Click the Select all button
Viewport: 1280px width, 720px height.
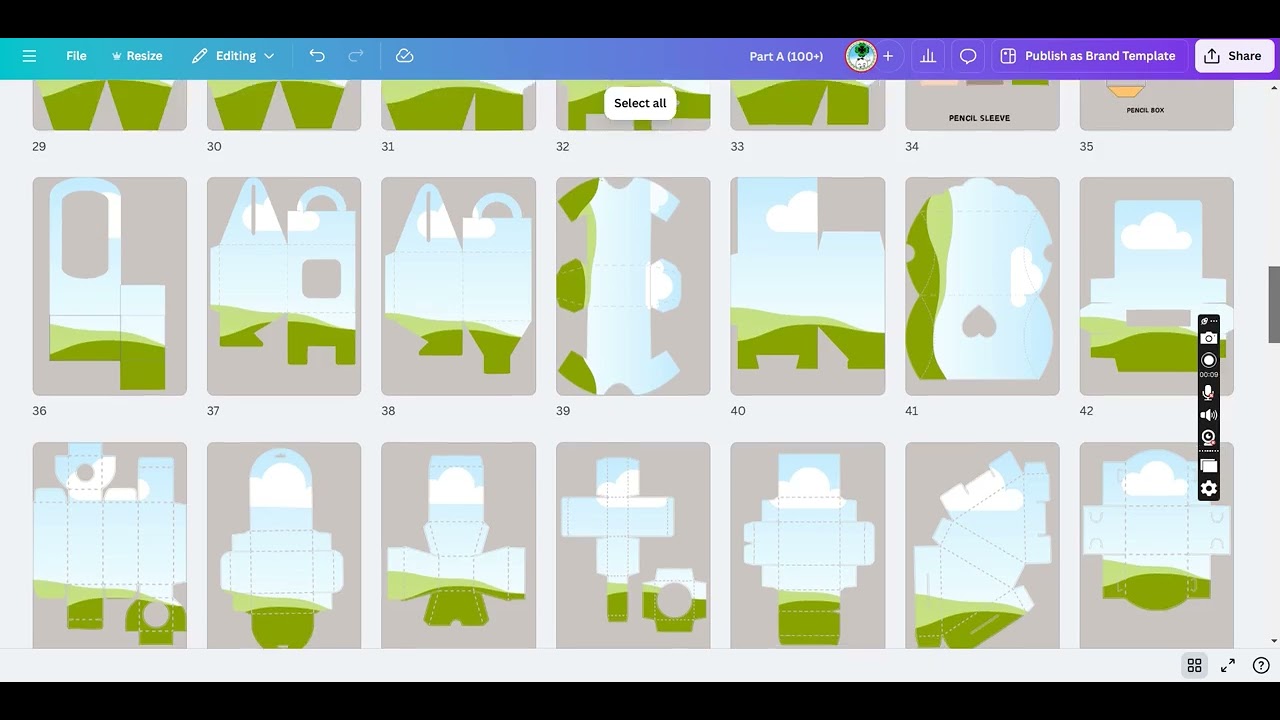[640, 103]
